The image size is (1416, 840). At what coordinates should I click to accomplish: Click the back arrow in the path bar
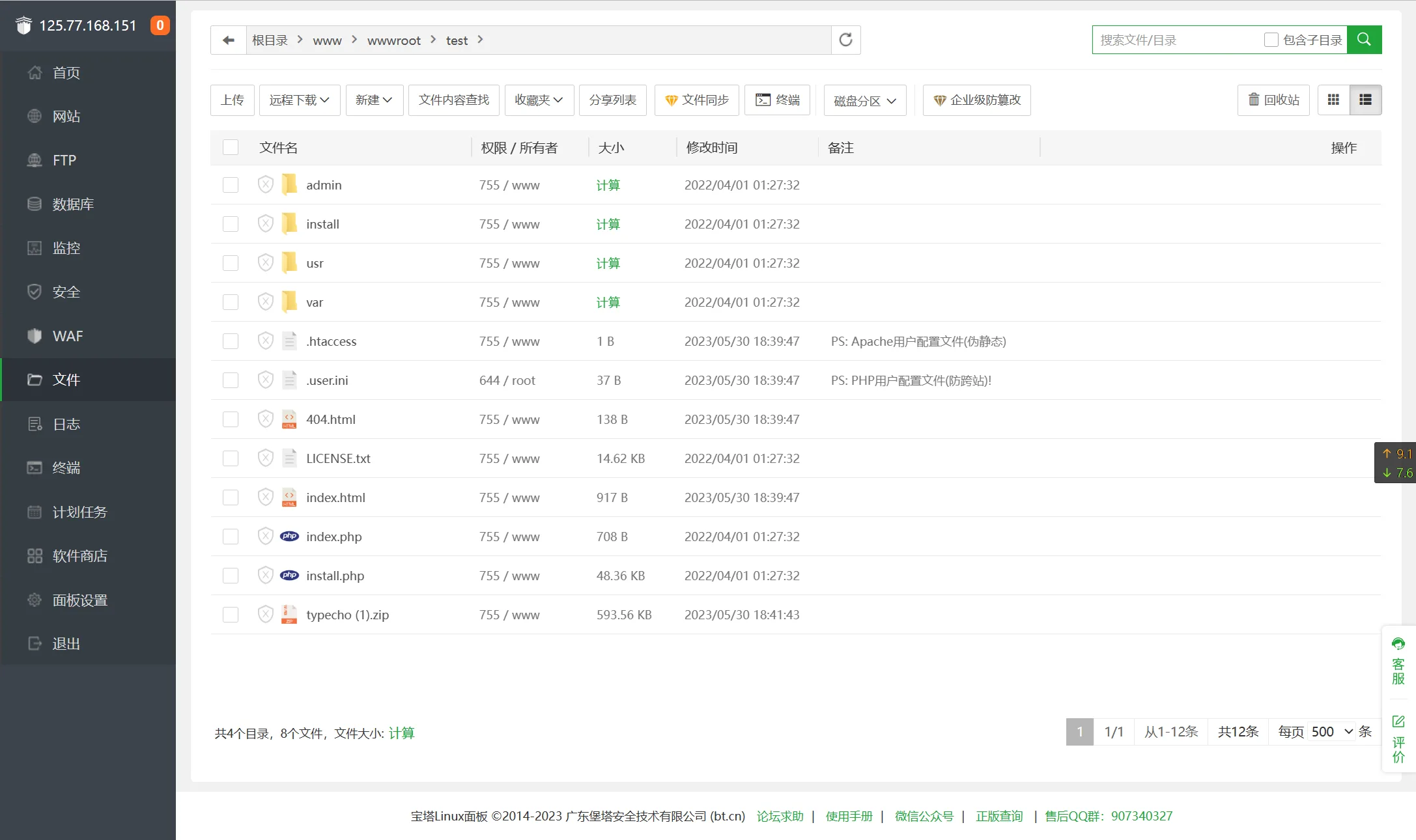(228, 40)
